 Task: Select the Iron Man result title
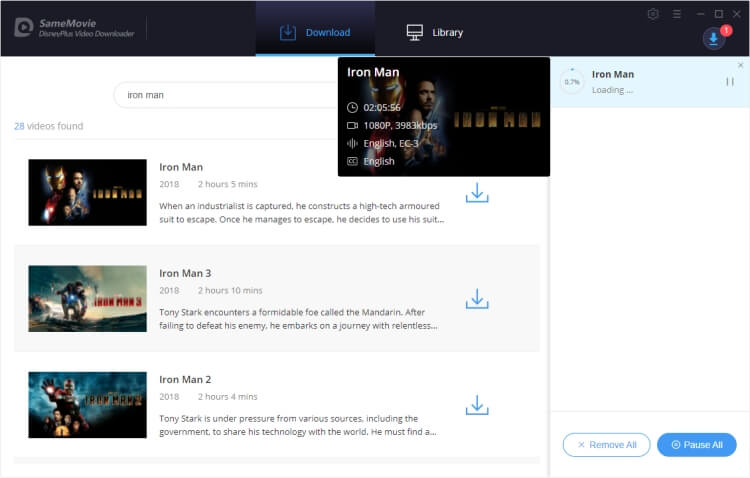[x=181, y=167]
